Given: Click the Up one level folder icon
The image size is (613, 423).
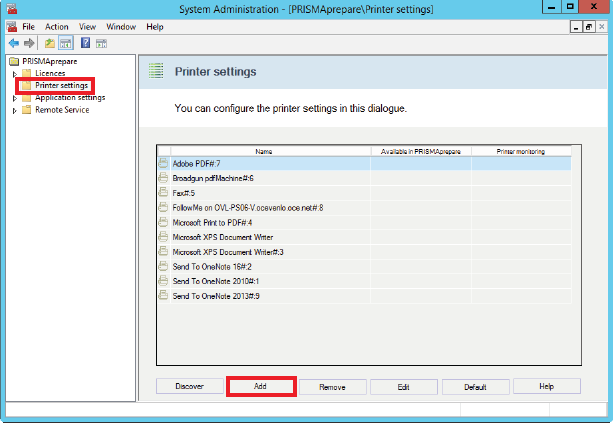Looking at the screenshot, I should 50,43.
